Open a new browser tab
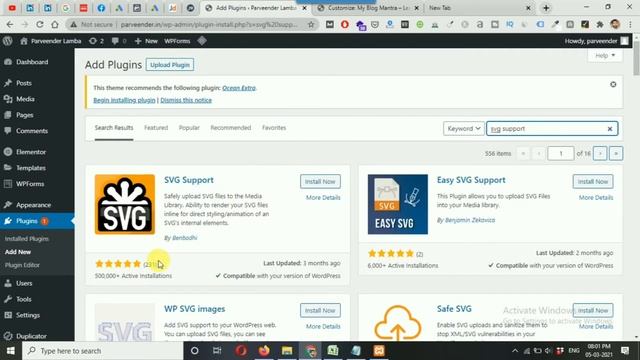The height and width of the screenshot is (360, 640). [546, 8]
